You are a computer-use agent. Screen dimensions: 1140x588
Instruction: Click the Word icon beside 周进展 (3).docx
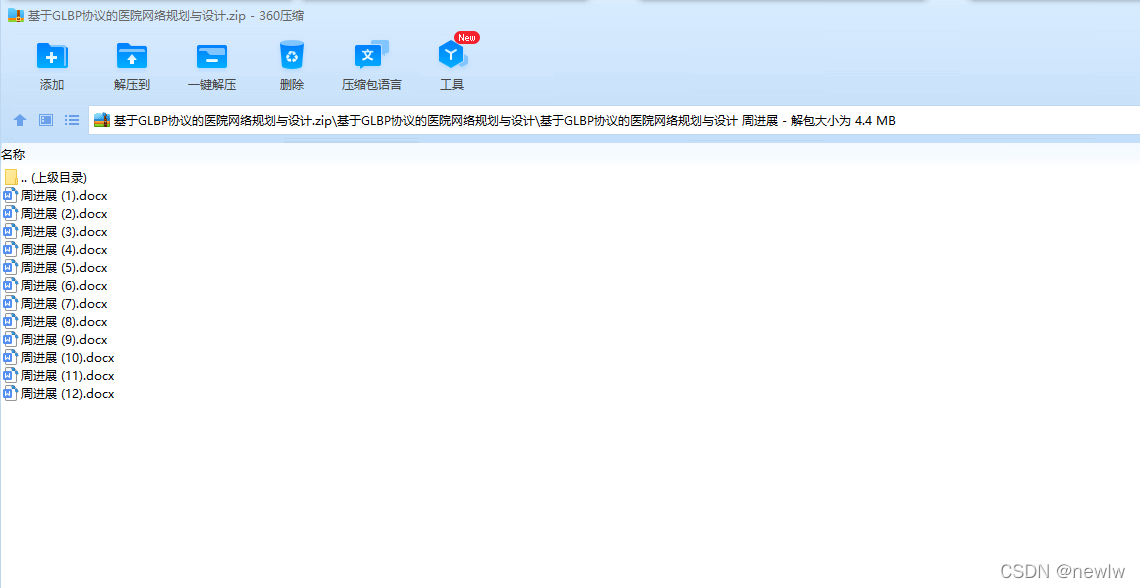coord(10,231)
